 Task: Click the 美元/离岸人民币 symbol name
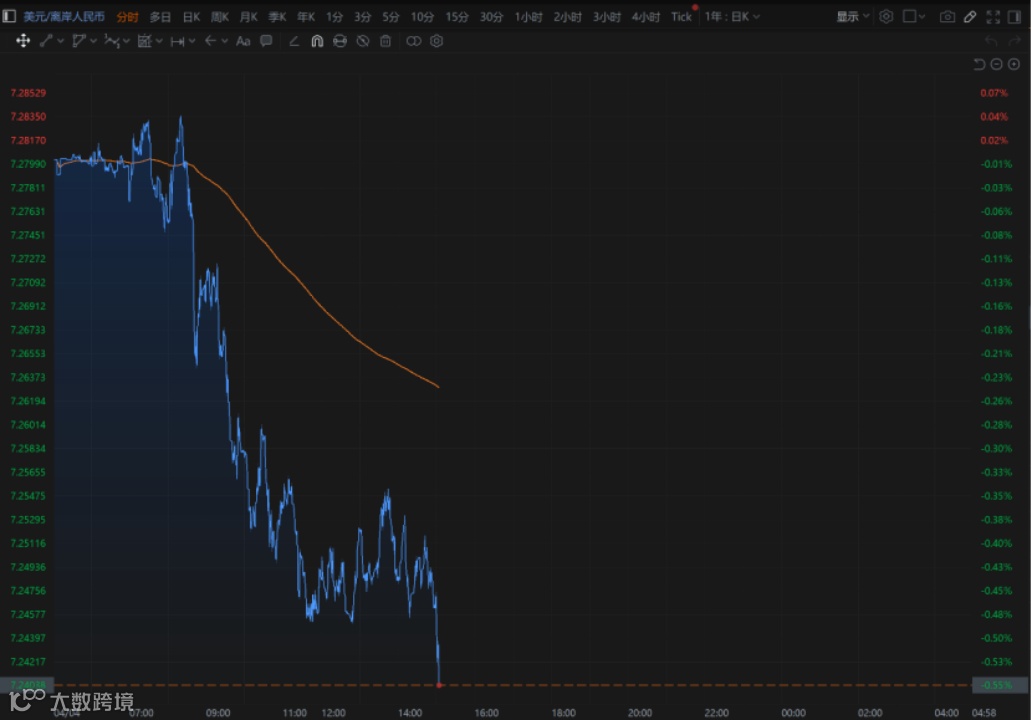(x=64, y=16)
